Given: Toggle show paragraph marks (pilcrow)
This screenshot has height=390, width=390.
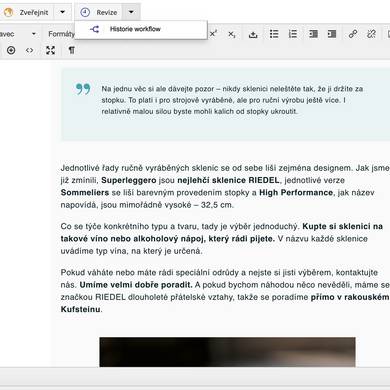Looking at the screenshot, I should coord(71,50).
